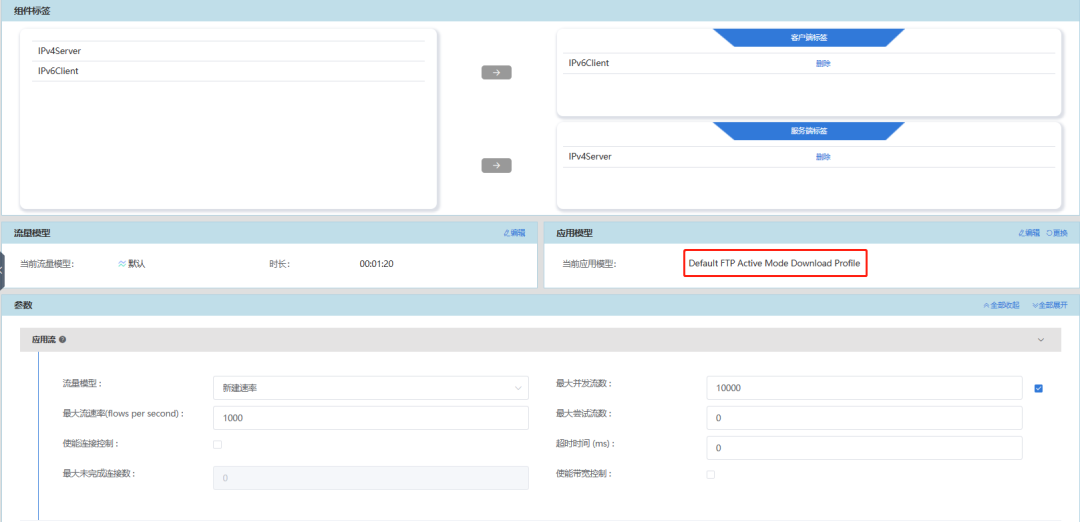The height and width of the screenshot is (522, 1080).
Task: Click 删除 link next to IPv4Server
Action: click(823, 157)
